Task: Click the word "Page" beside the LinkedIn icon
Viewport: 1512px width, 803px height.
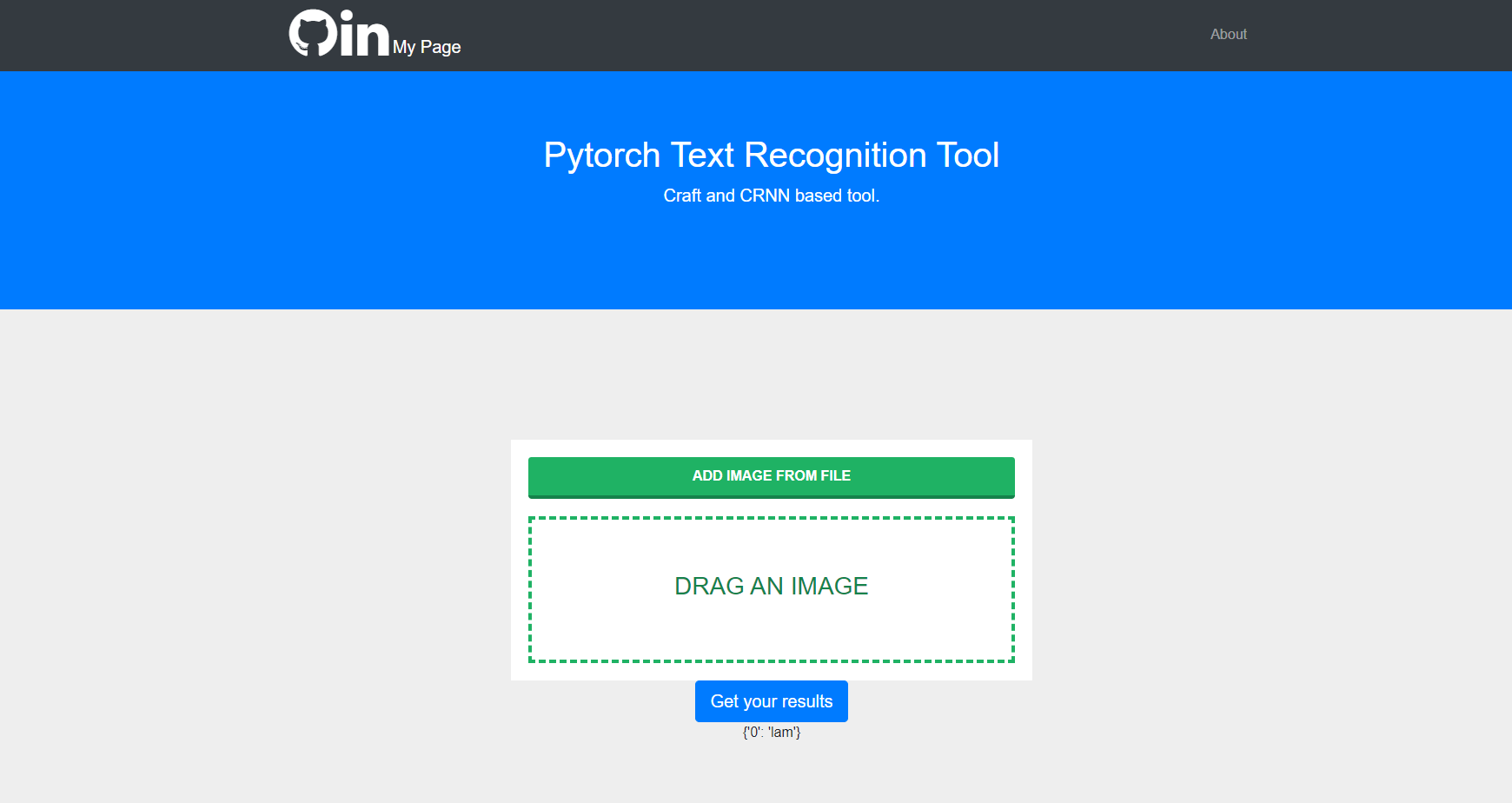Action: (441, 48)
